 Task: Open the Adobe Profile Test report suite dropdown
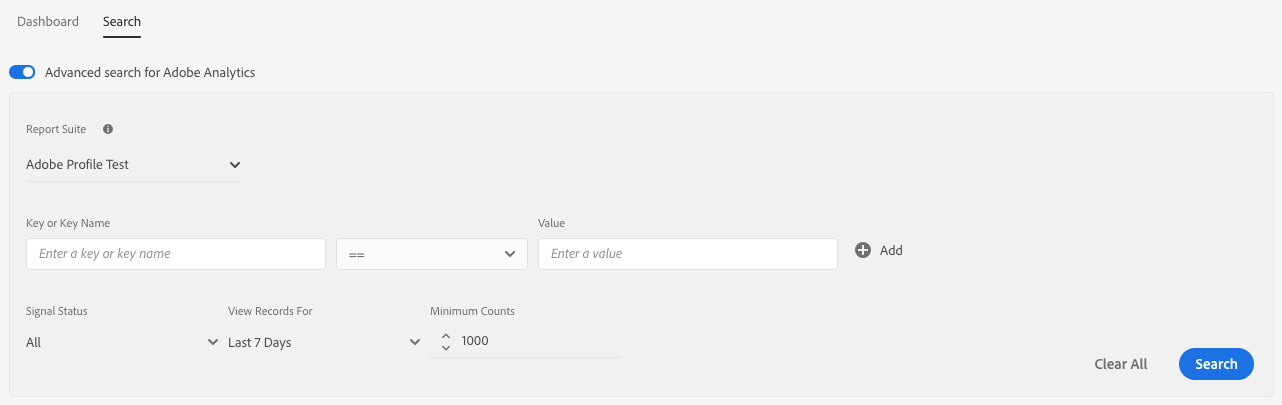coord(132,164)
